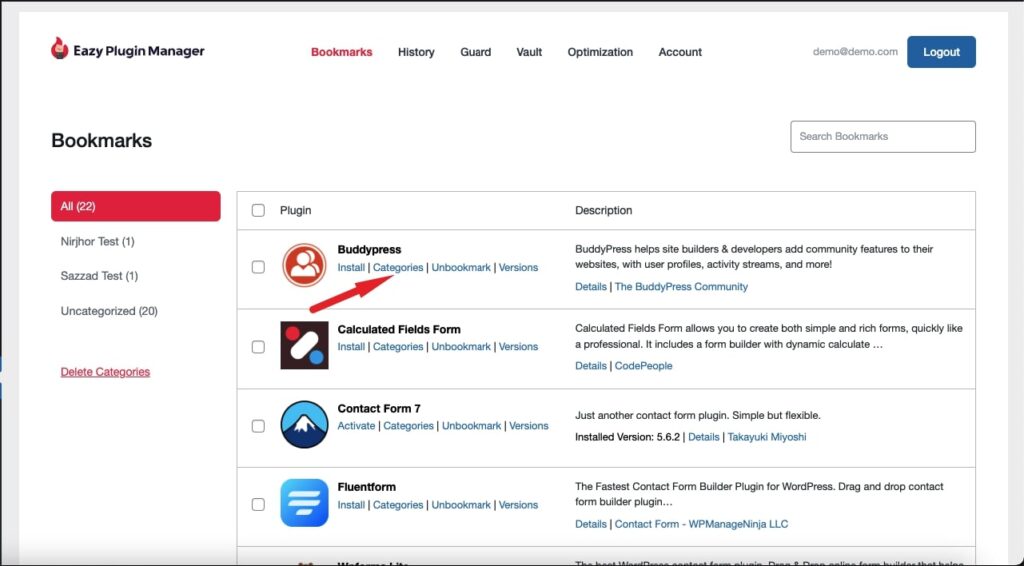
Task: Open Categories for Contact Form 7
Action: [408, 426]
